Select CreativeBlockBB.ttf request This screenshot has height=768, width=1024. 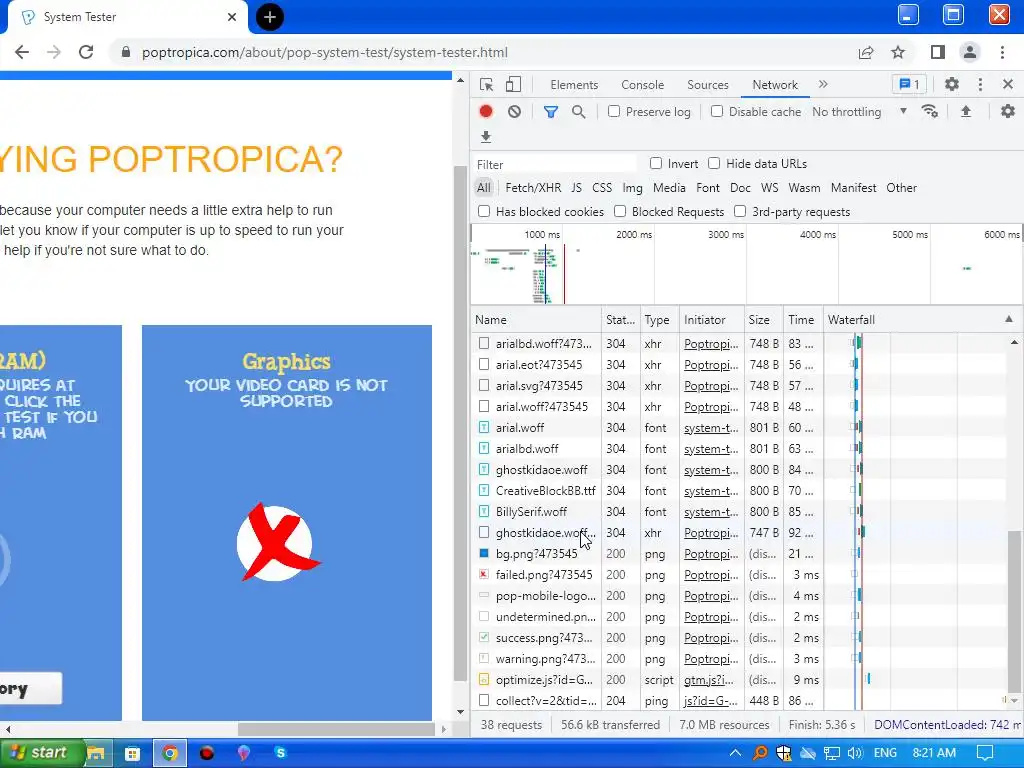(545, 490)
